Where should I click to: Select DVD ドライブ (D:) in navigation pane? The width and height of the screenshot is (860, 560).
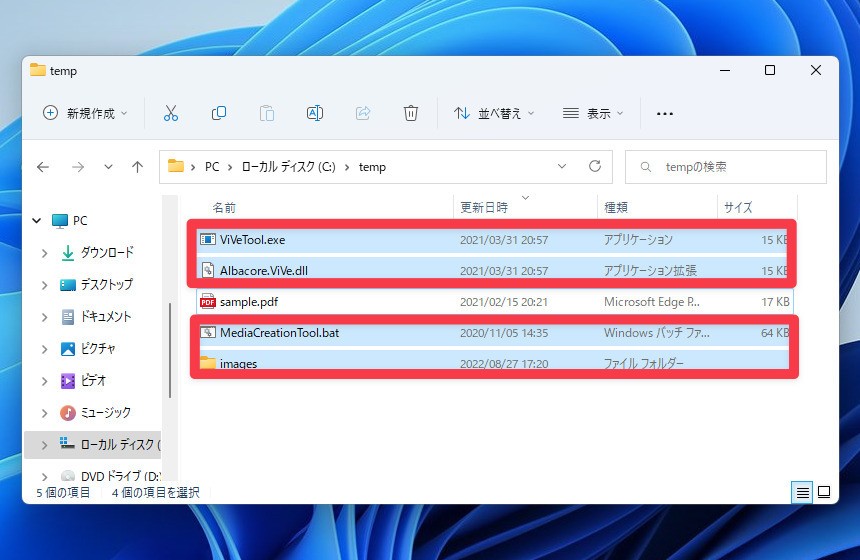coord(120,476)
